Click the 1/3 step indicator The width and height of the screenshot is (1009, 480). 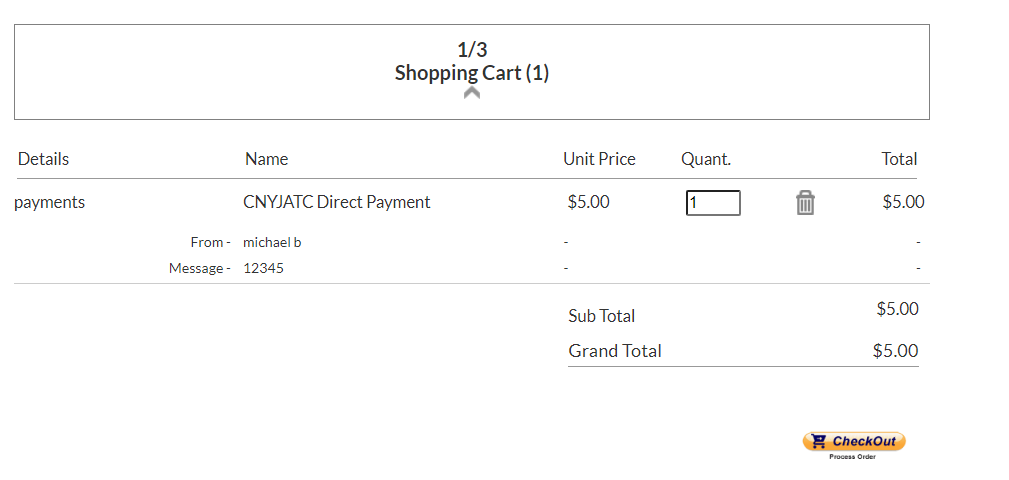[472, 50]
